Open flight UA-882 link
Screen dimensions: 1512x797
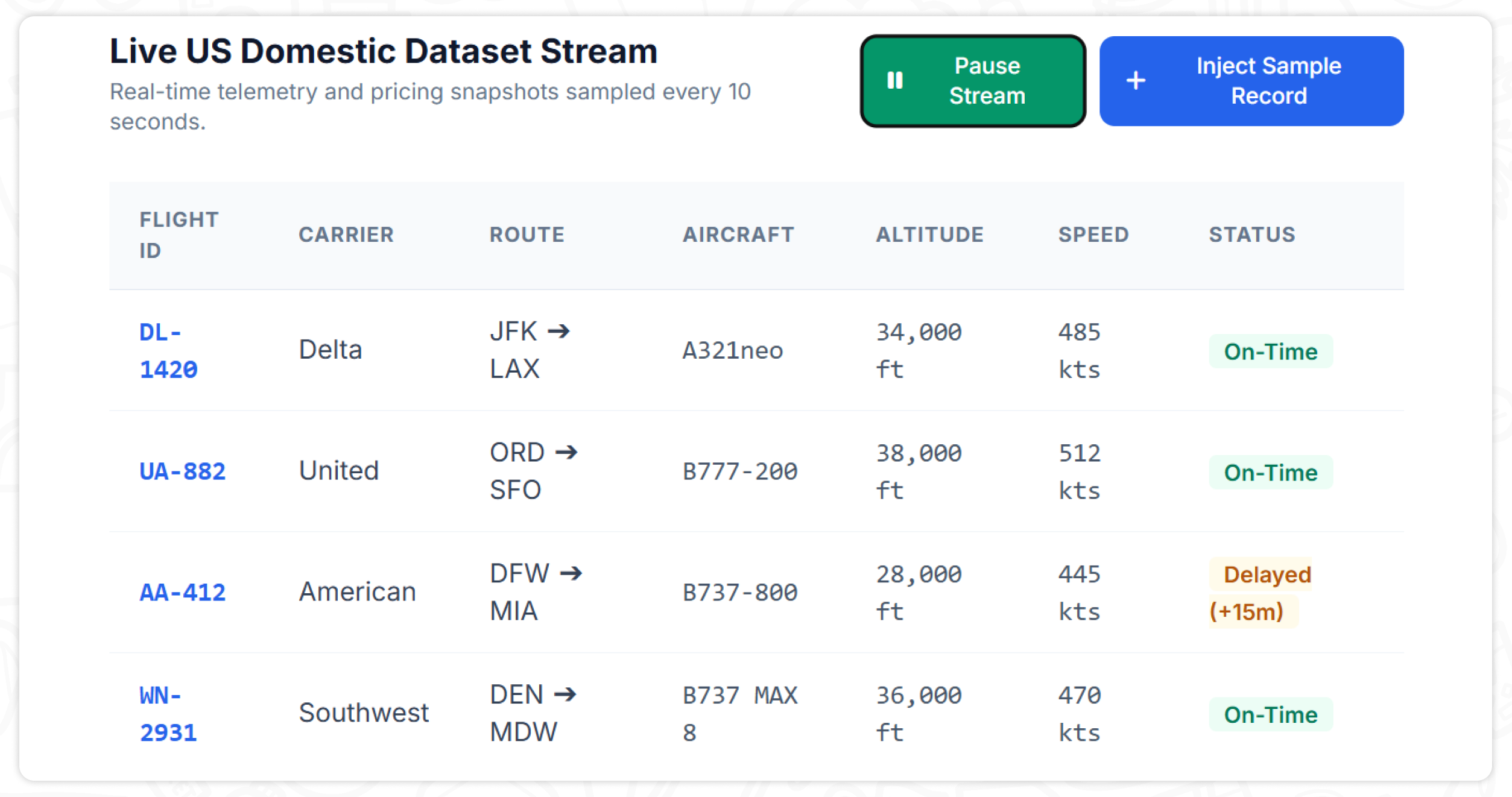(x=182, y=471)
